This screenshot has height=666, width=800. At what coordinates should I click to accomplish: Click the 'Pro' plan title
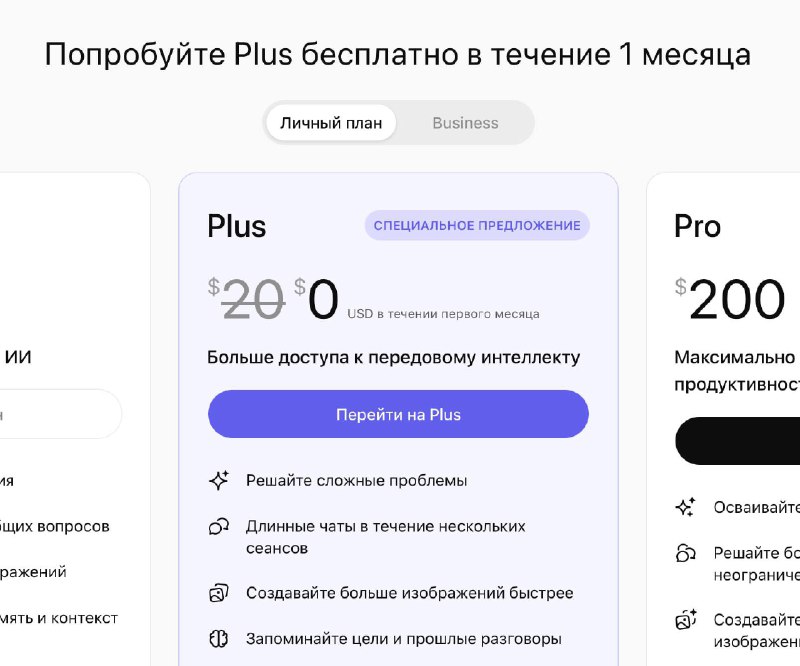(x=697, y=226)
